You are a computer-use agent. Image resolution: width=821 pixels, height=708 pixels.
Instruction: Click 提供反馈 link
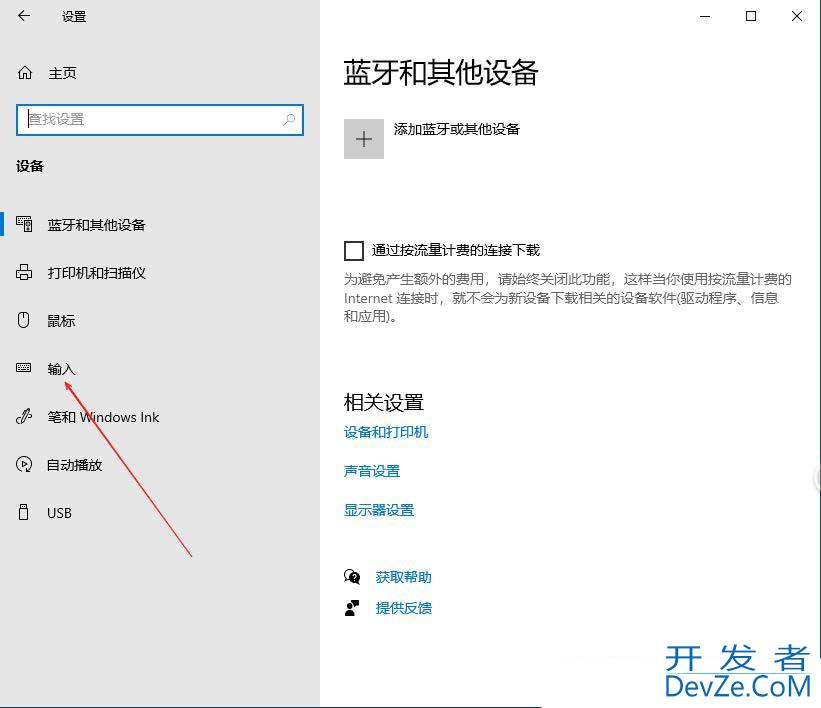click(x=404, y=608)
